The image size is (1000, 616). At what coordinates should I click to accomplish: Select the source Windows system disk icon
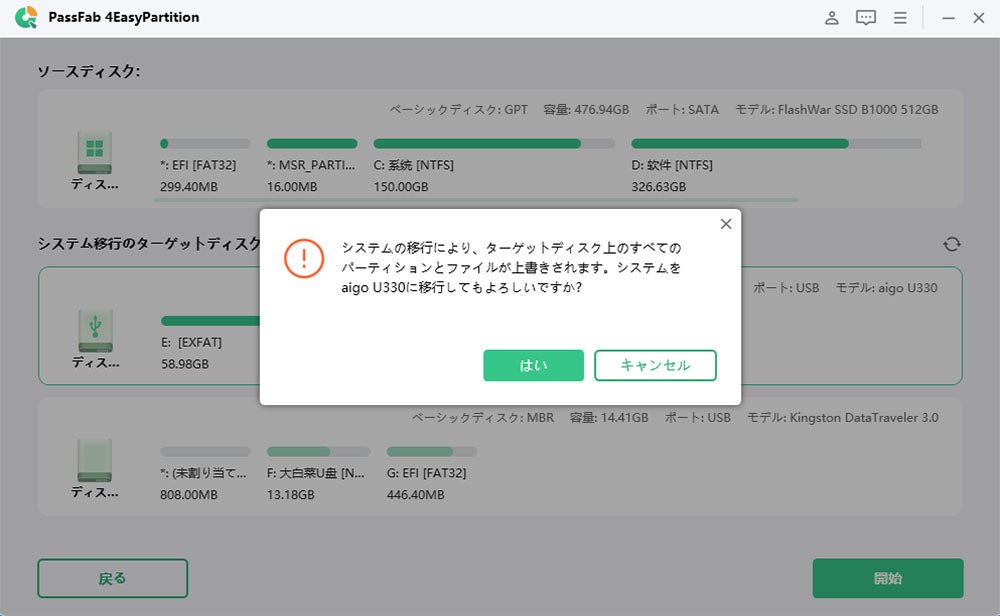[94, 152]
